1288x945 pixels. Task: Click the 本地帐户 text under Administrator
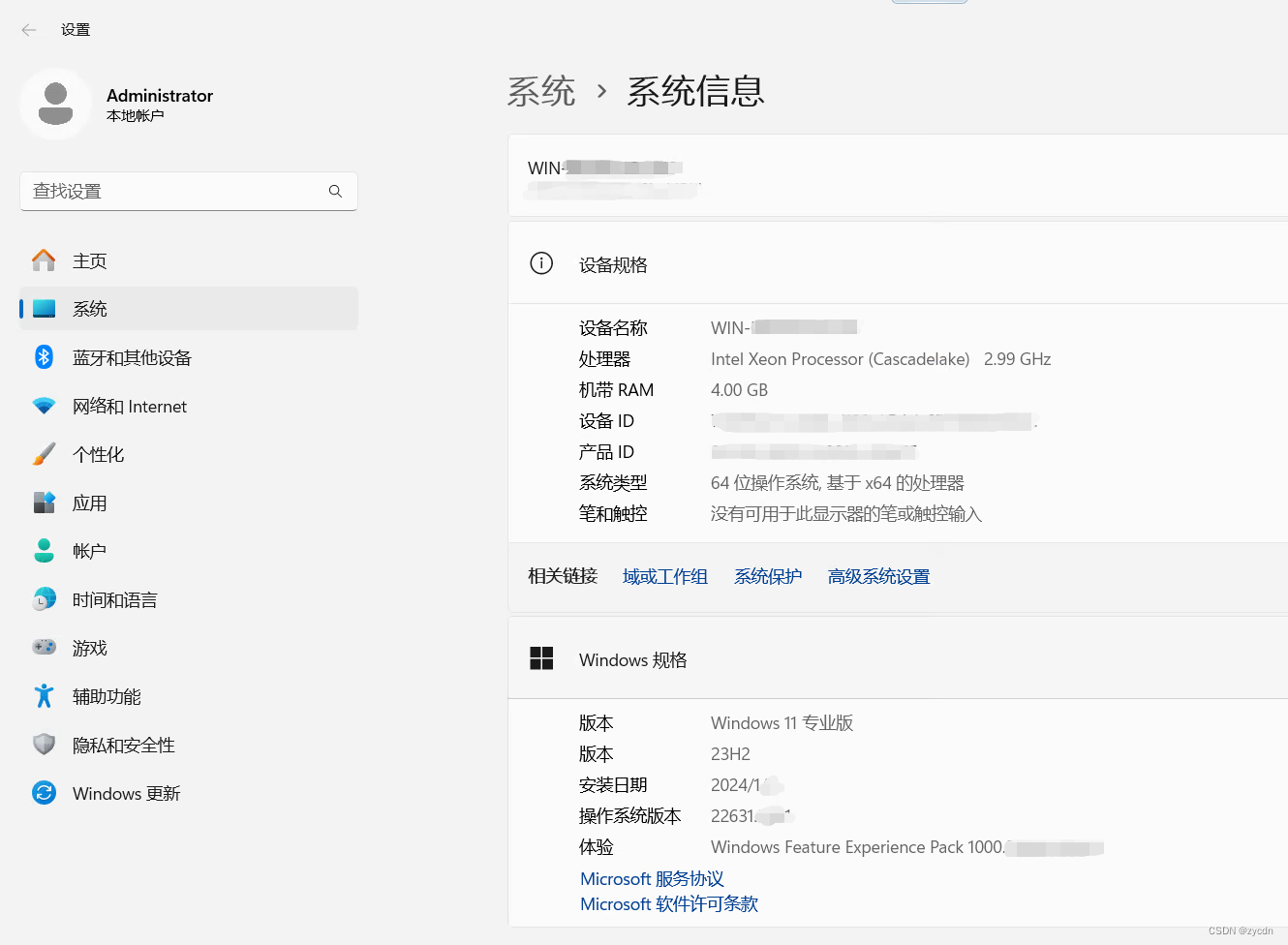click(136, 116)
